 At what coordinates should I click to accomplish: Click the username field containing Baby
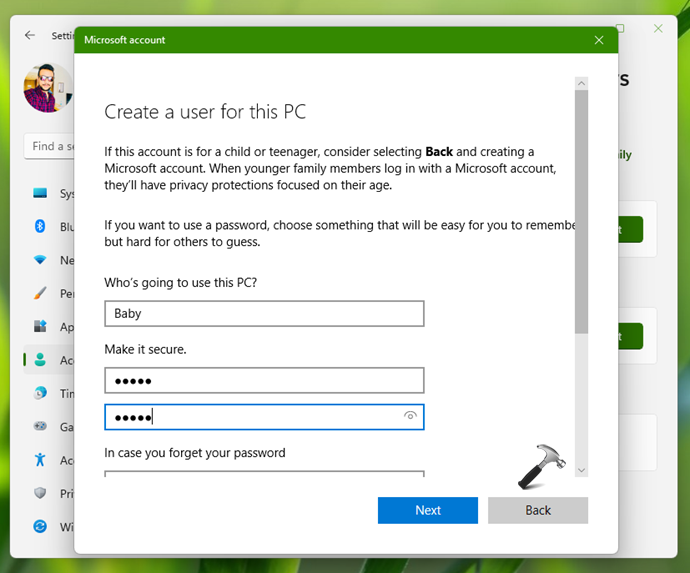click(x=264, y=313)
